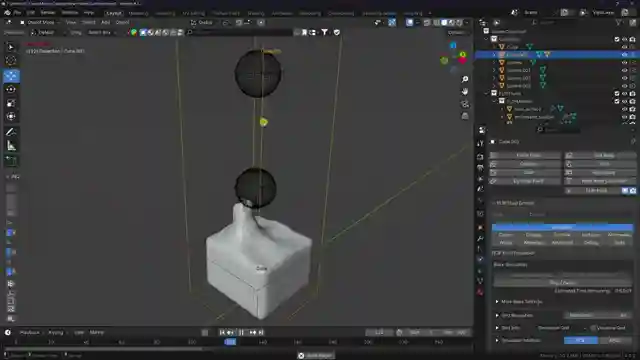Pause animation playback in timeline
640x360 pixels.
point(241,332)
